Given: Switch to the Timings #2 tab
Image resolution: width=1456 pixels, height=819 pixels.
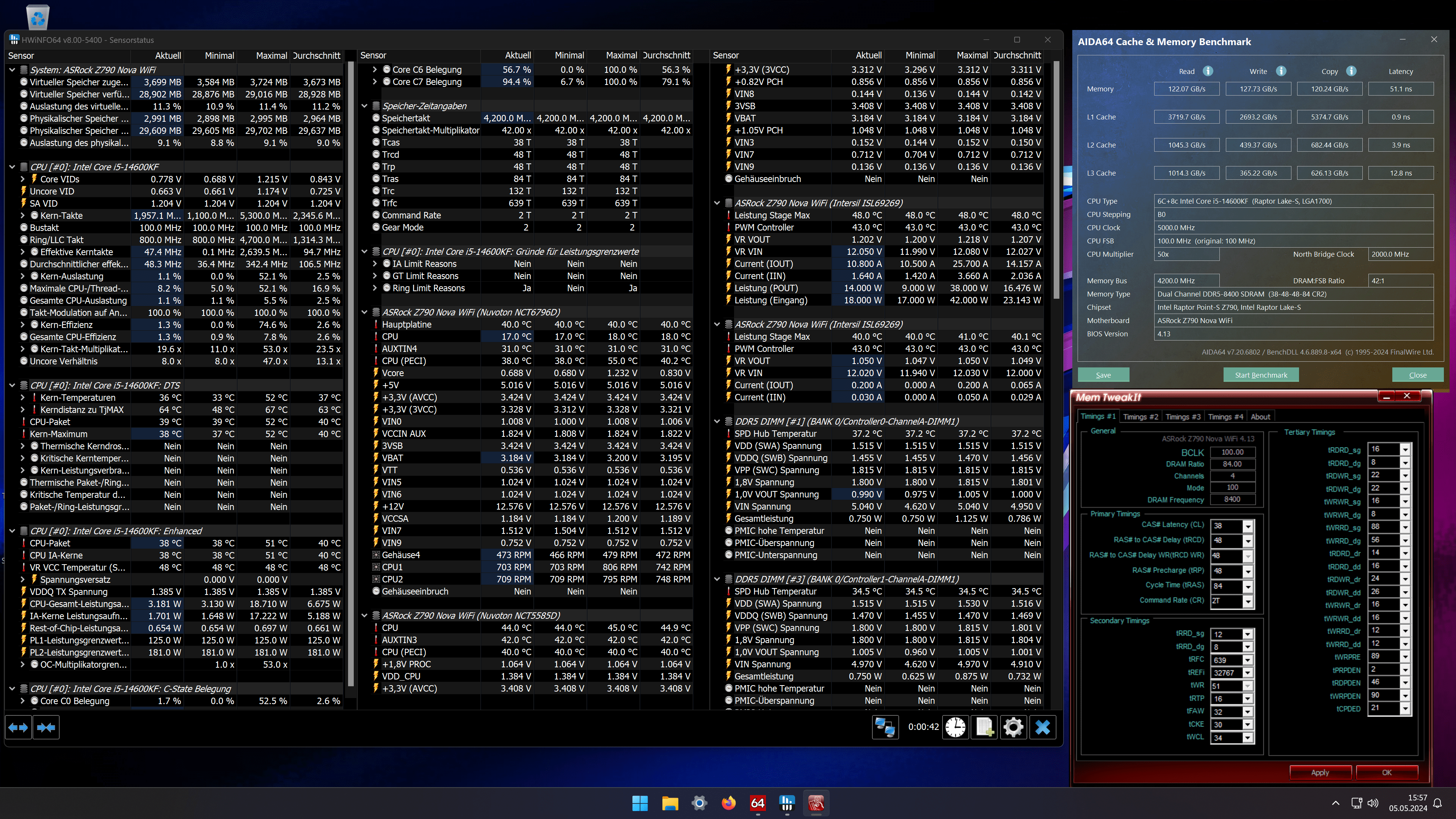Looking at the screenshot, I should [x=1140, y=417].
